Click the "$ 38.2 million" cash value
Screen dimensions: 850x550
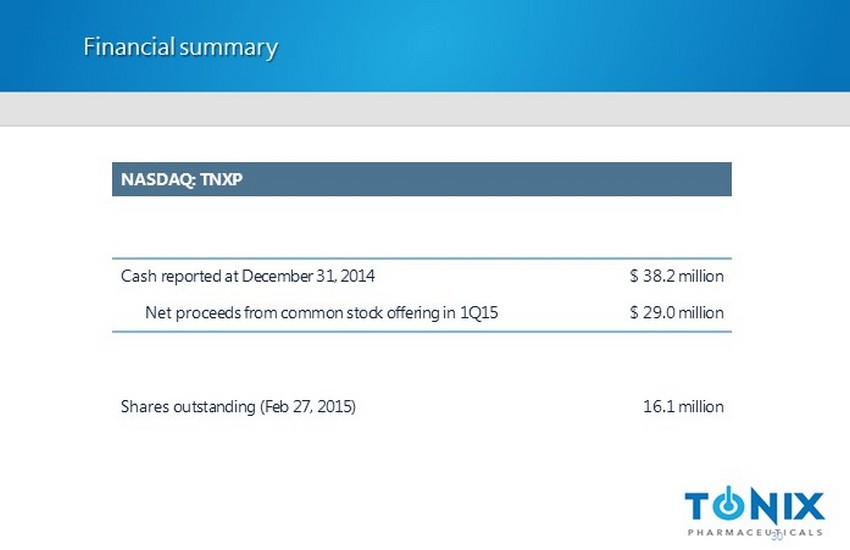[x=676, y=275]
